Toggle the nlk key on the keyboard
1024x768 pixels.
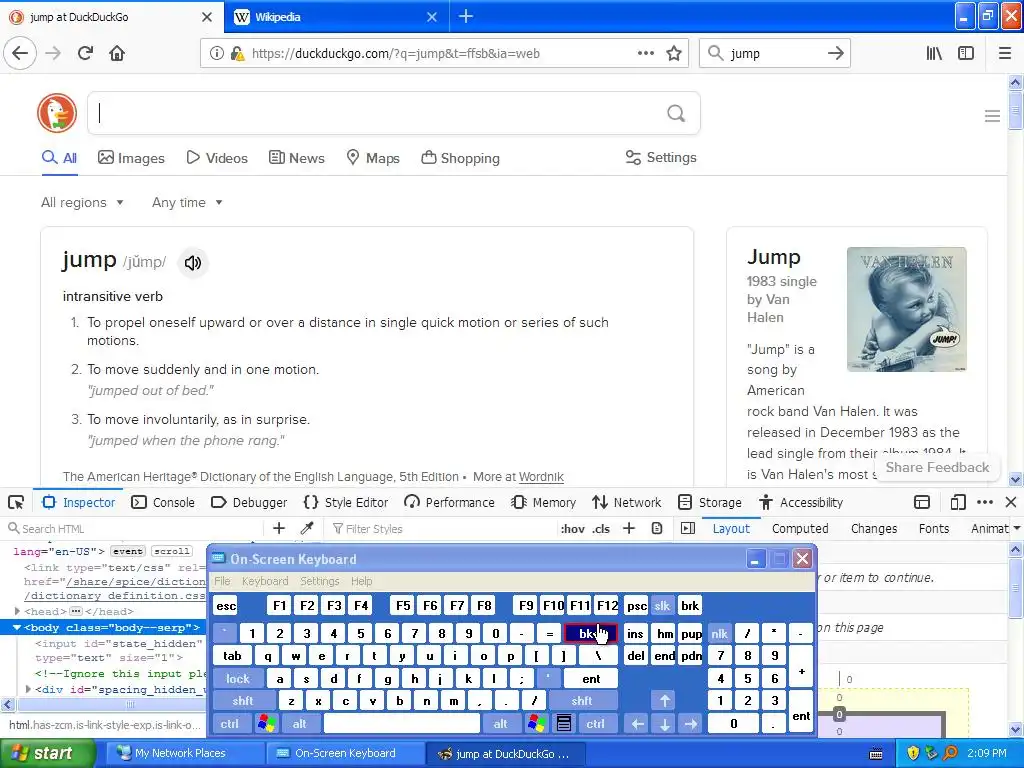pyautogui.click(x=719, y=633)
